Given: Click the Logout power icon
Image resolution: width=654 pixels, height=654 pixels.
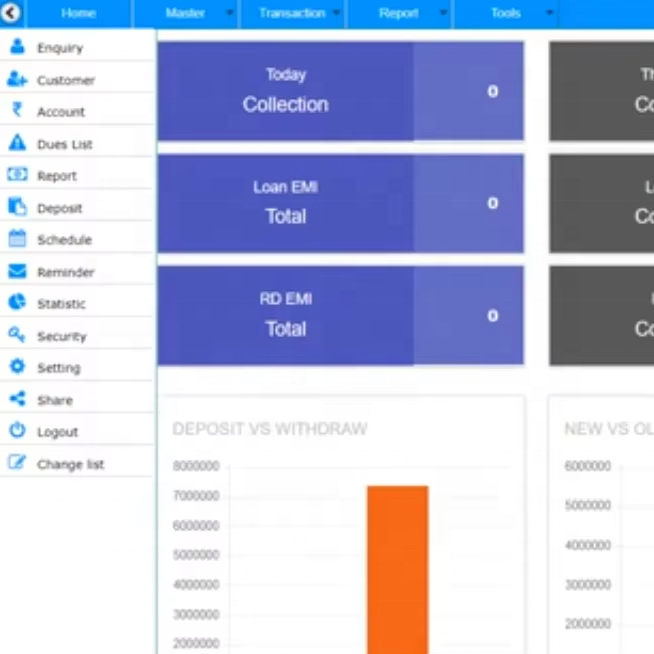Looking at the screenshot, I should click(17, 430).
